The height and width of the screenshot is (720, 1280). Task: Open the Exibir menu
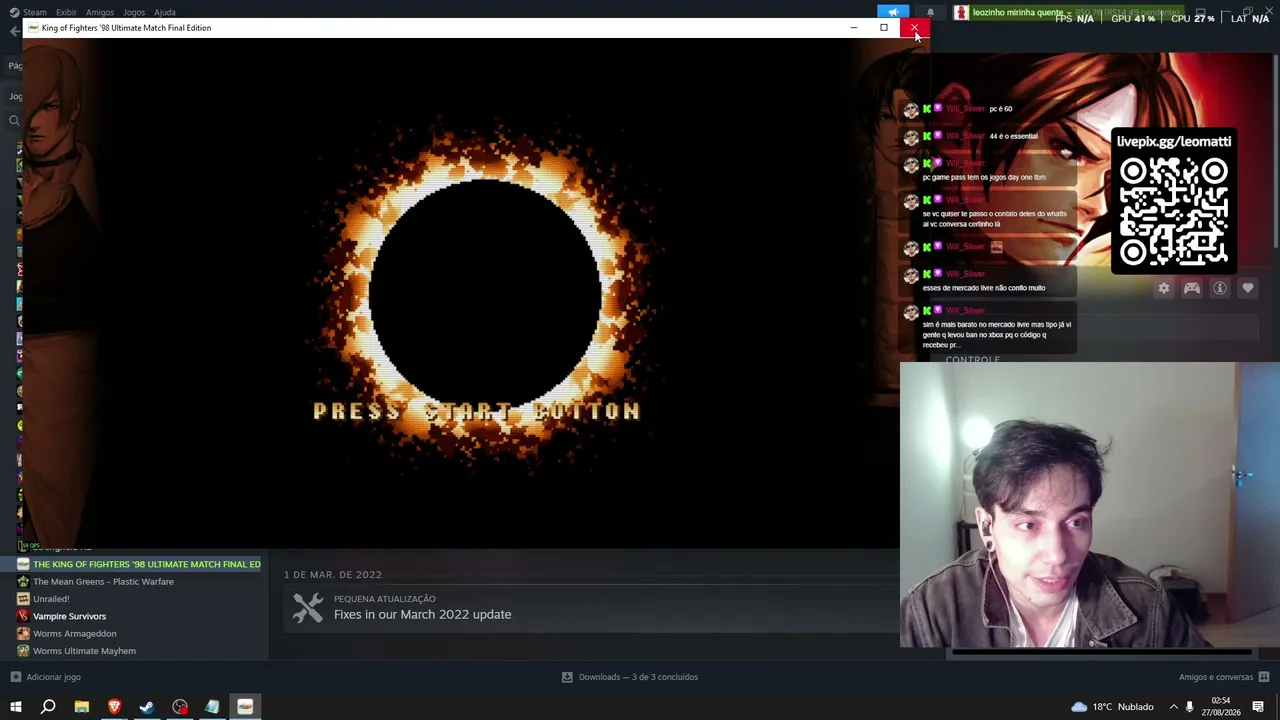point(66,12)
